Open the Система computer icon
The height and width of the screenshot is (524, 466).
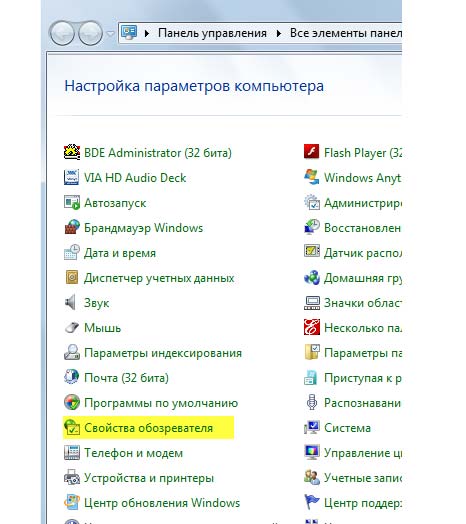pos(312,427)
